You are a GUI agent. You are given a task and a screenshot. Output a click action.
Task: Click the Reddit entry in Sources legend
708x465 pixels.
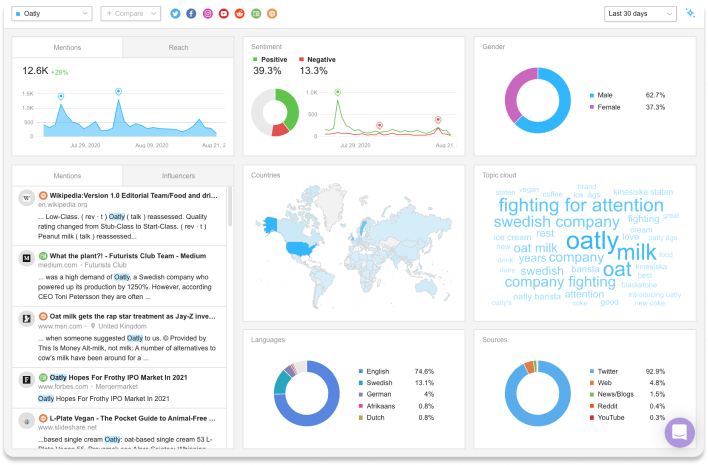[627, 406]
